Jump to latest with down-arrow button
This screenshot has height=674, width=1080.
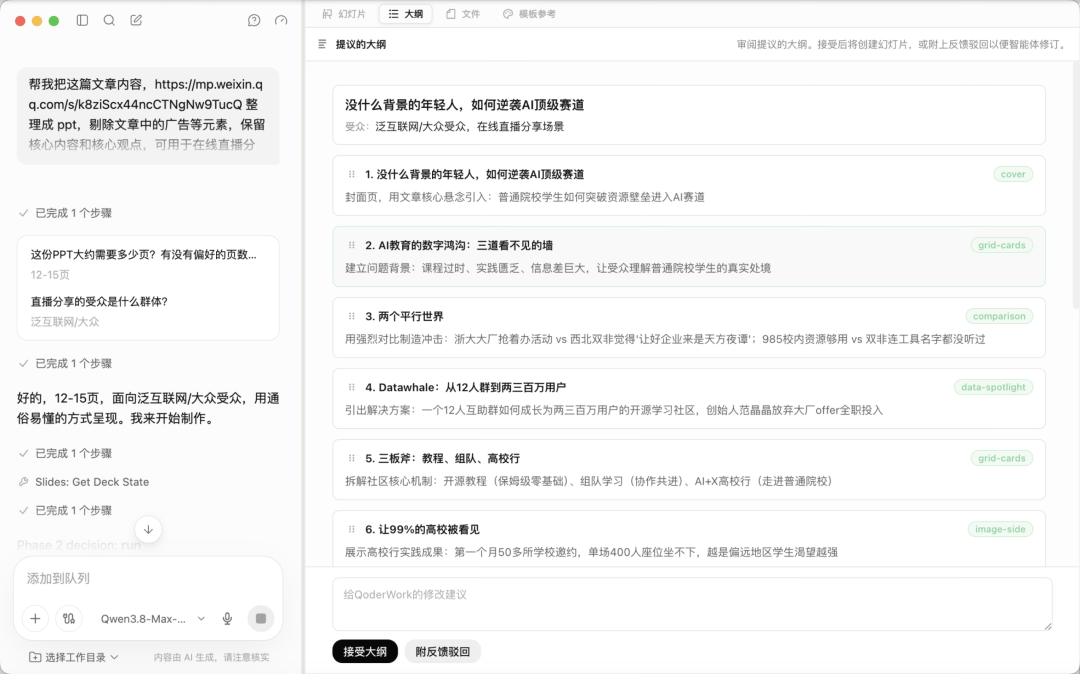148,529
